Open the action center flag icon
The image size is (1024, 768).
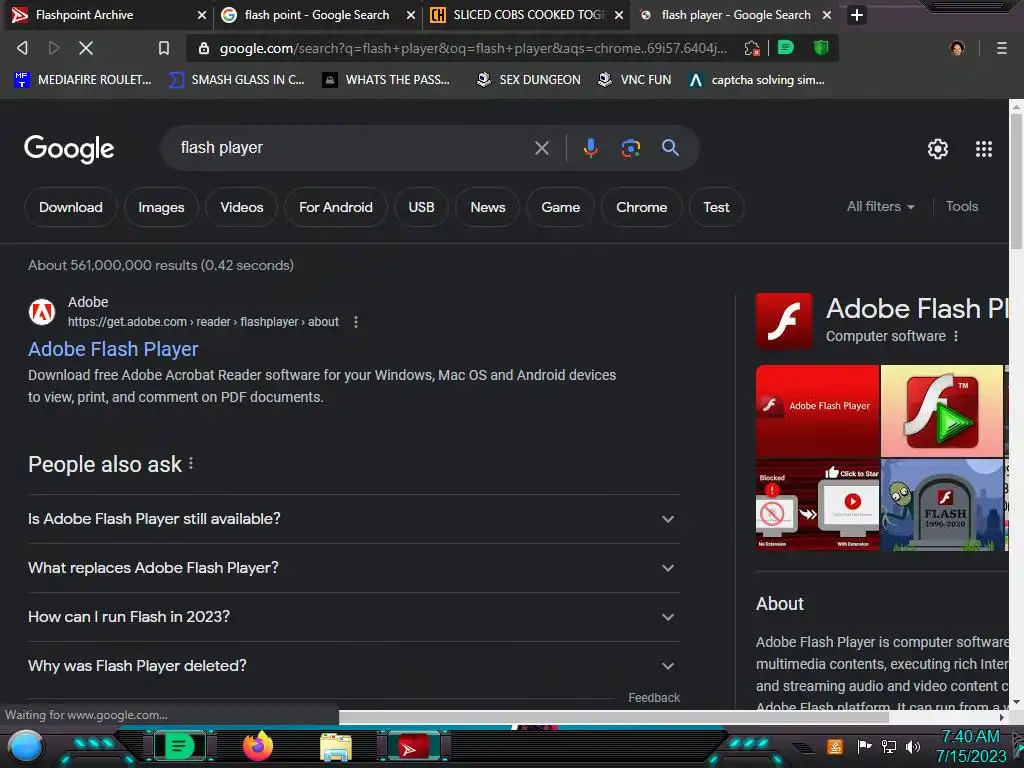[864, 746]
